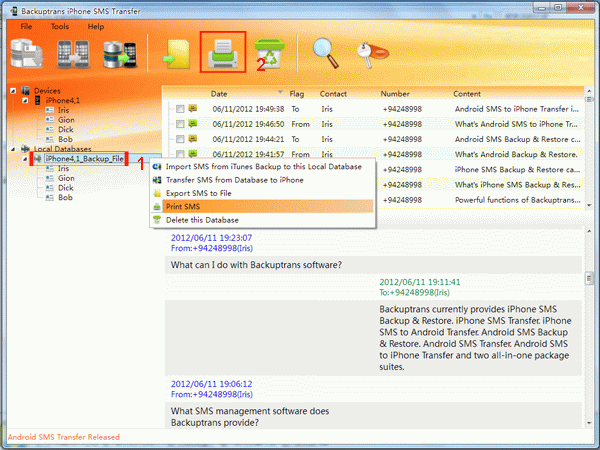Image resolution: width=600 pixels, height=450 pixels.
Task: Click the key registration toolbar icon
Action: click(x=372, y=54)
